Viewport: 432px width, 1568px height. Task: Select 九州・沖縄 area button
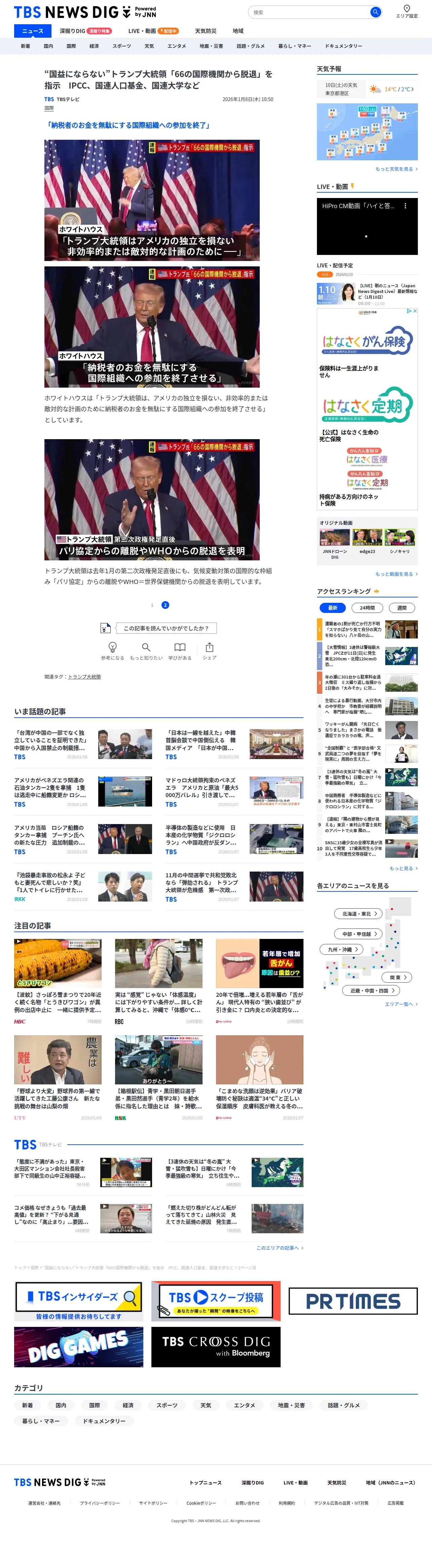342,950
